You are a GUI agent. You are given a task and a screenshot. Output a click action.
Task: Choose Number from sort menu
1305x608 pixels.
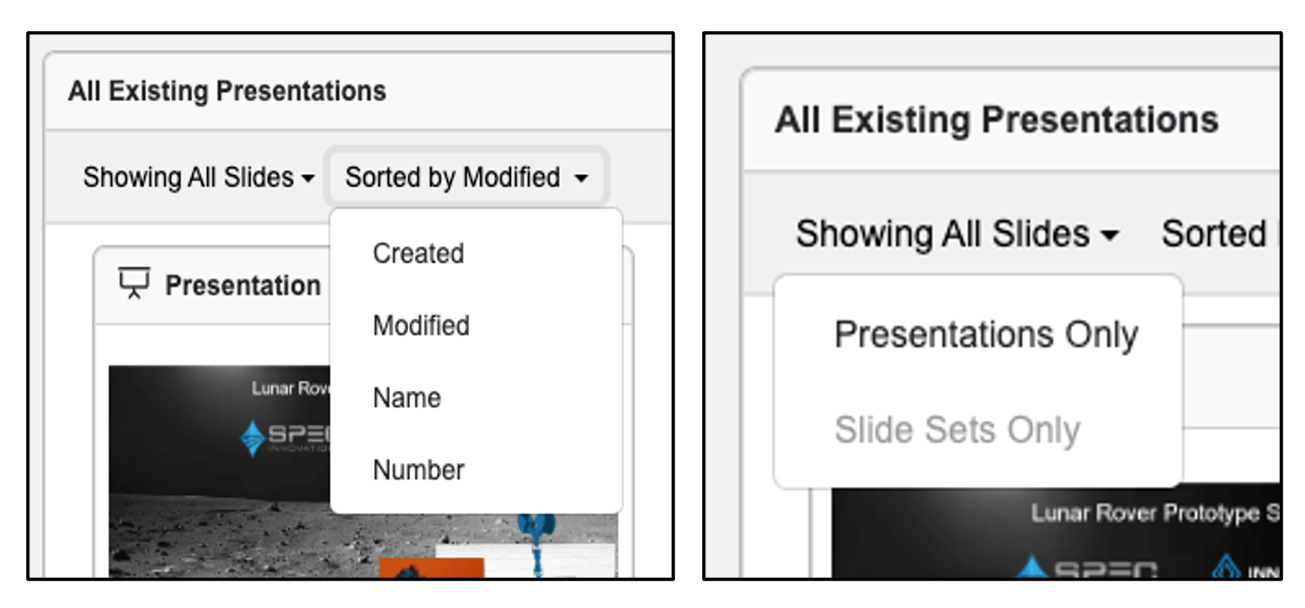[418, 470]
